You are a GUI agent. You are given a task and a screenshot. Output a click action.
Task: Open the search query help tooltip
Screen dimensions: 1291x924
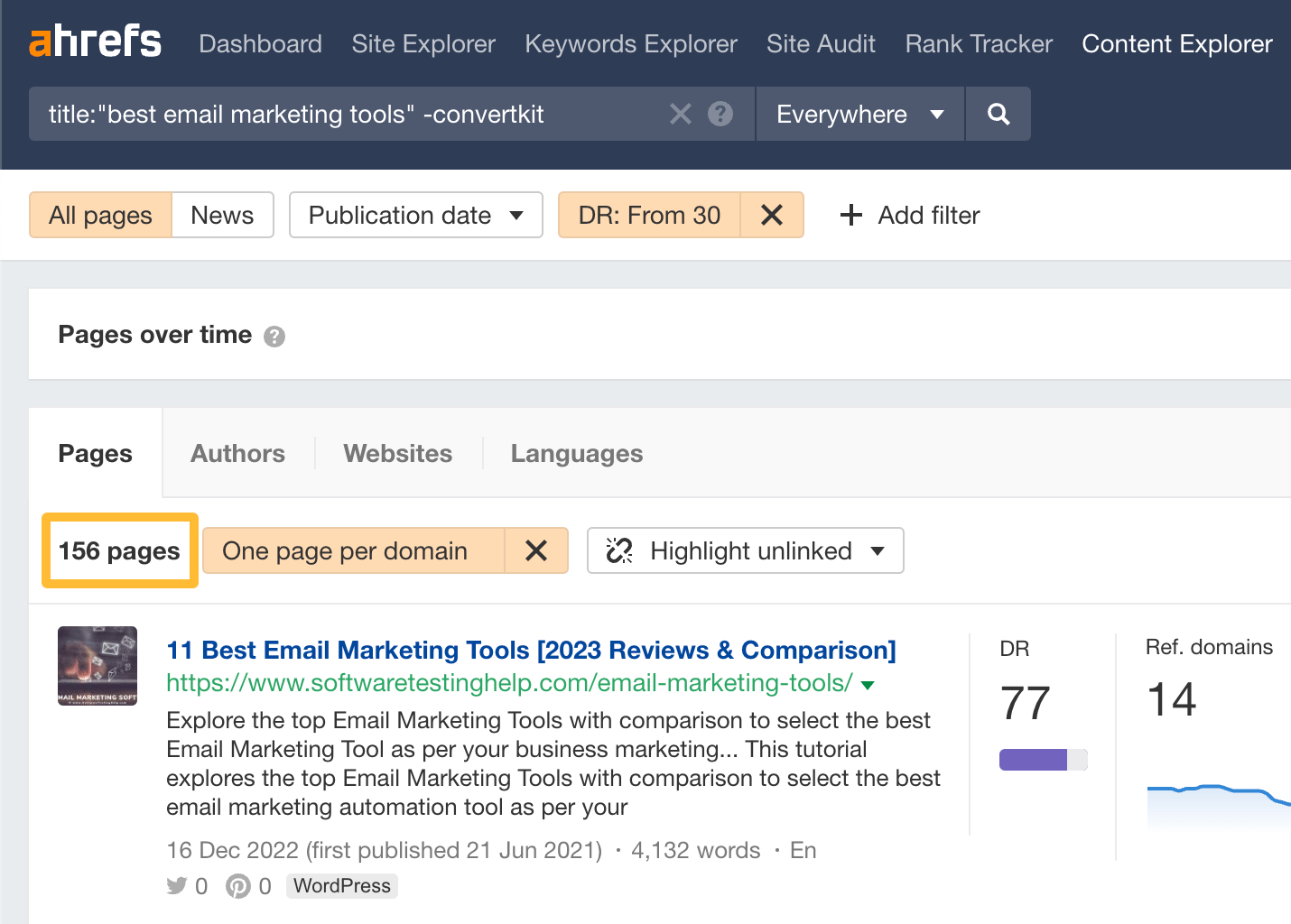(720, 114)
